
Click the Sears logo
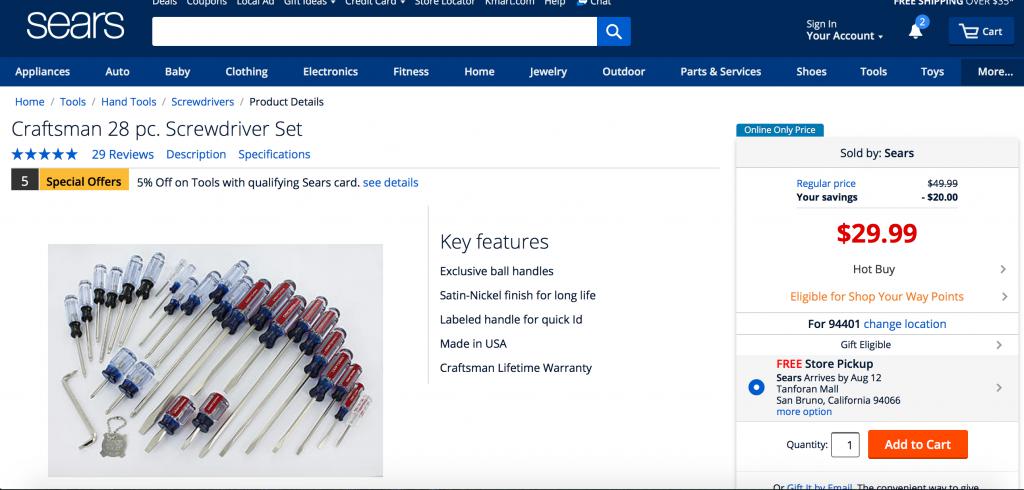pyautogui.click(x=76, y=27)
